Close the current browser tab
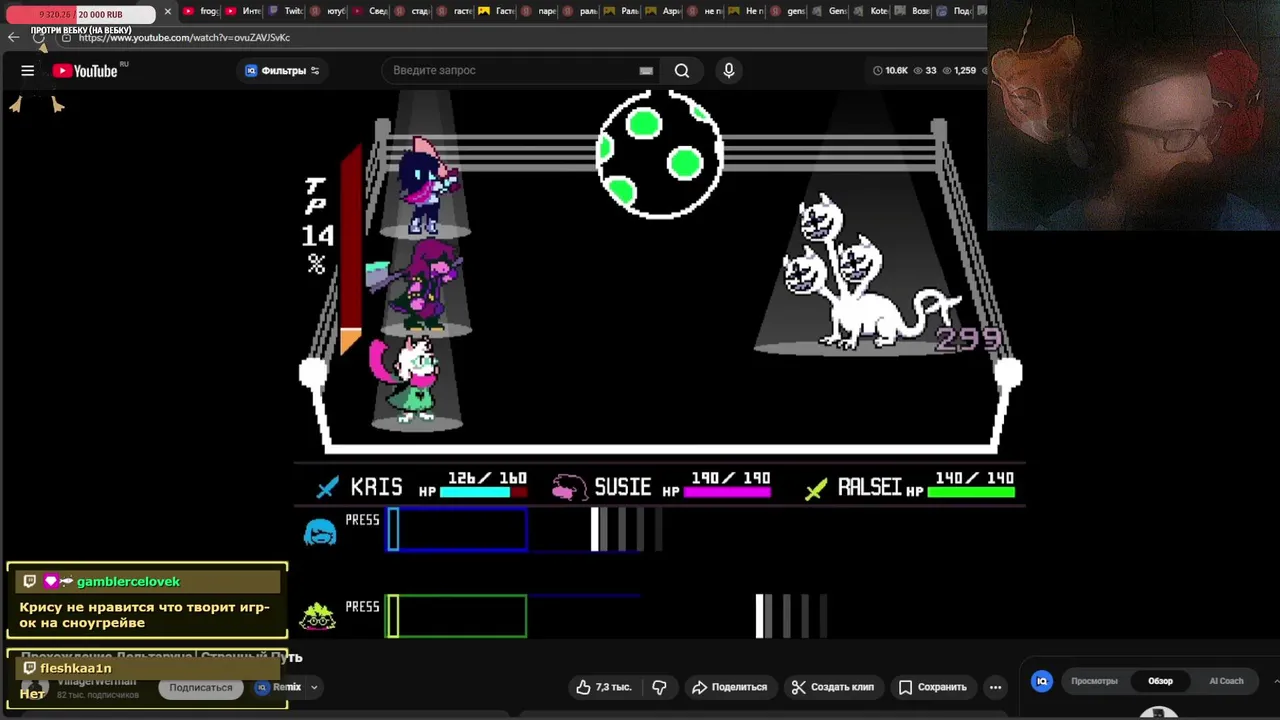1280x720 pixels. click(167, 11)
